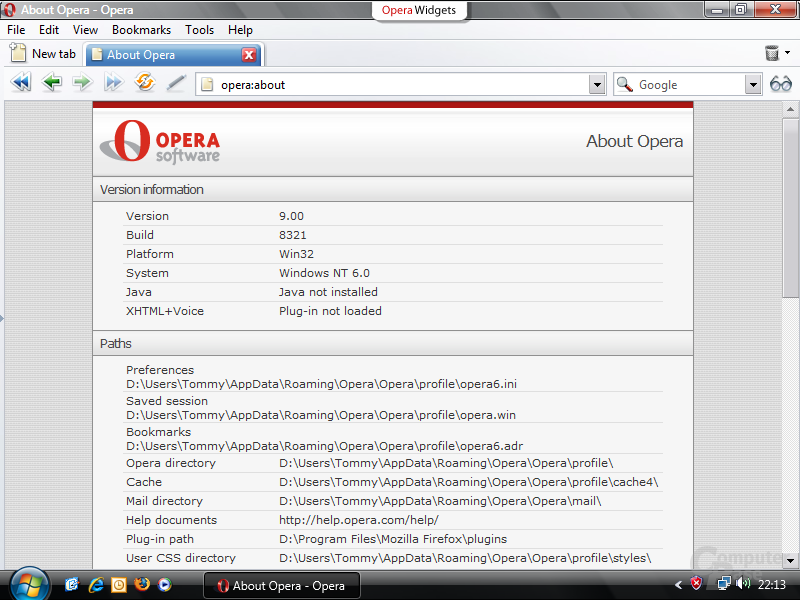Open the Help menu

(x=240, y=30)
